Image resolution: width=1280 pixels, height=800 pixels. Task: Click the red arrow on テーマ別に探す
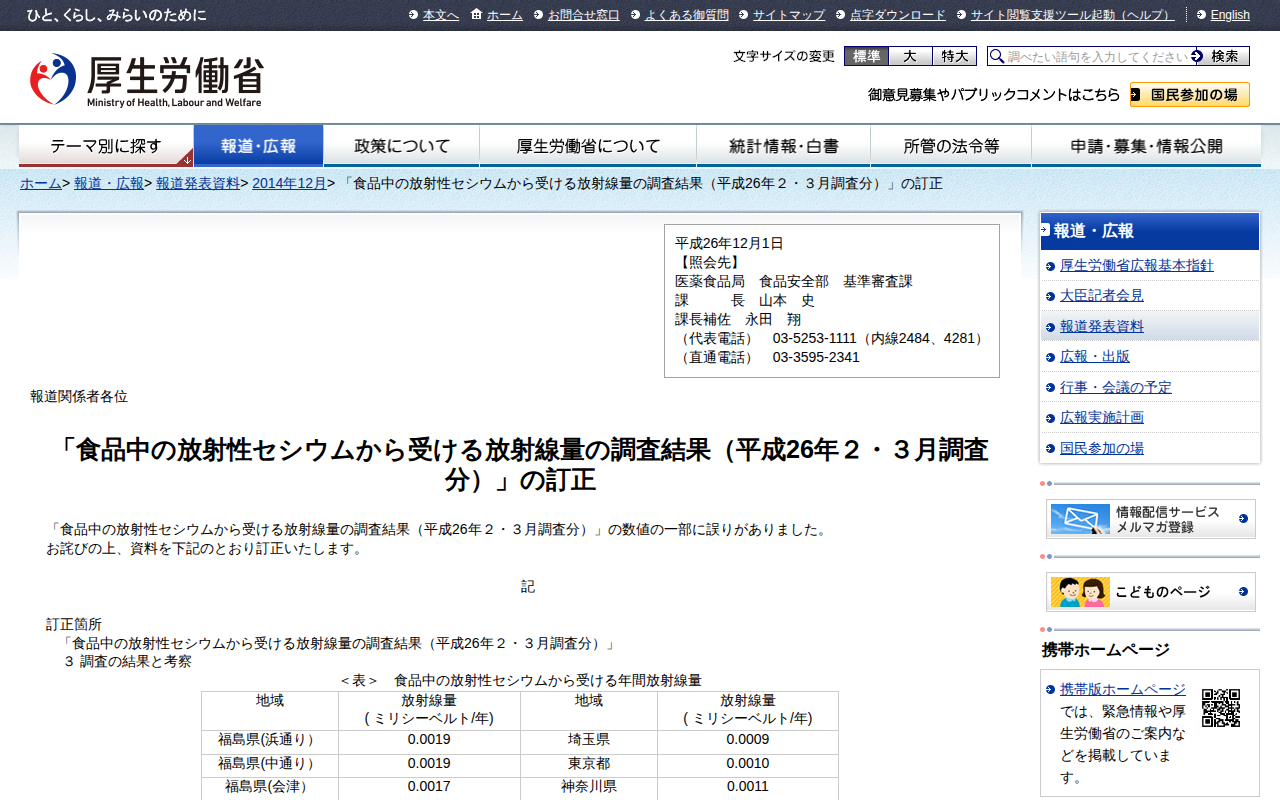pos(186,159)
